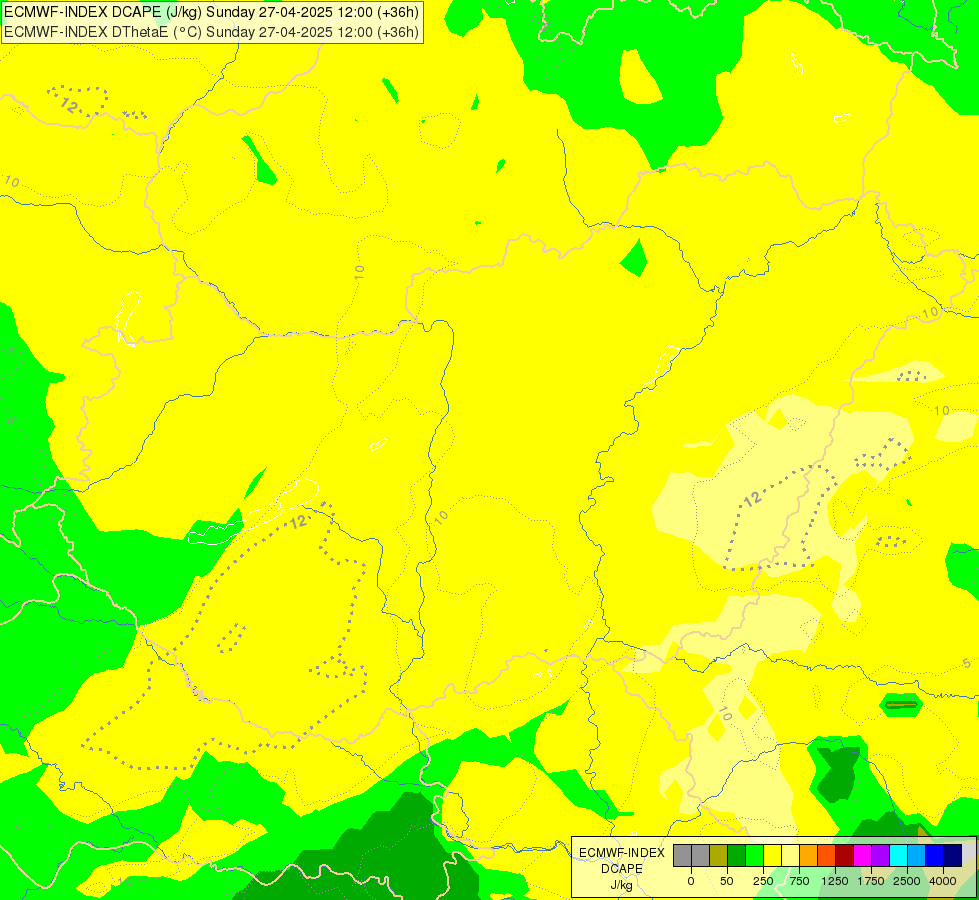Click the purple legend swatch
Viewport: 979px width, 900px height.
click(880, 855)
